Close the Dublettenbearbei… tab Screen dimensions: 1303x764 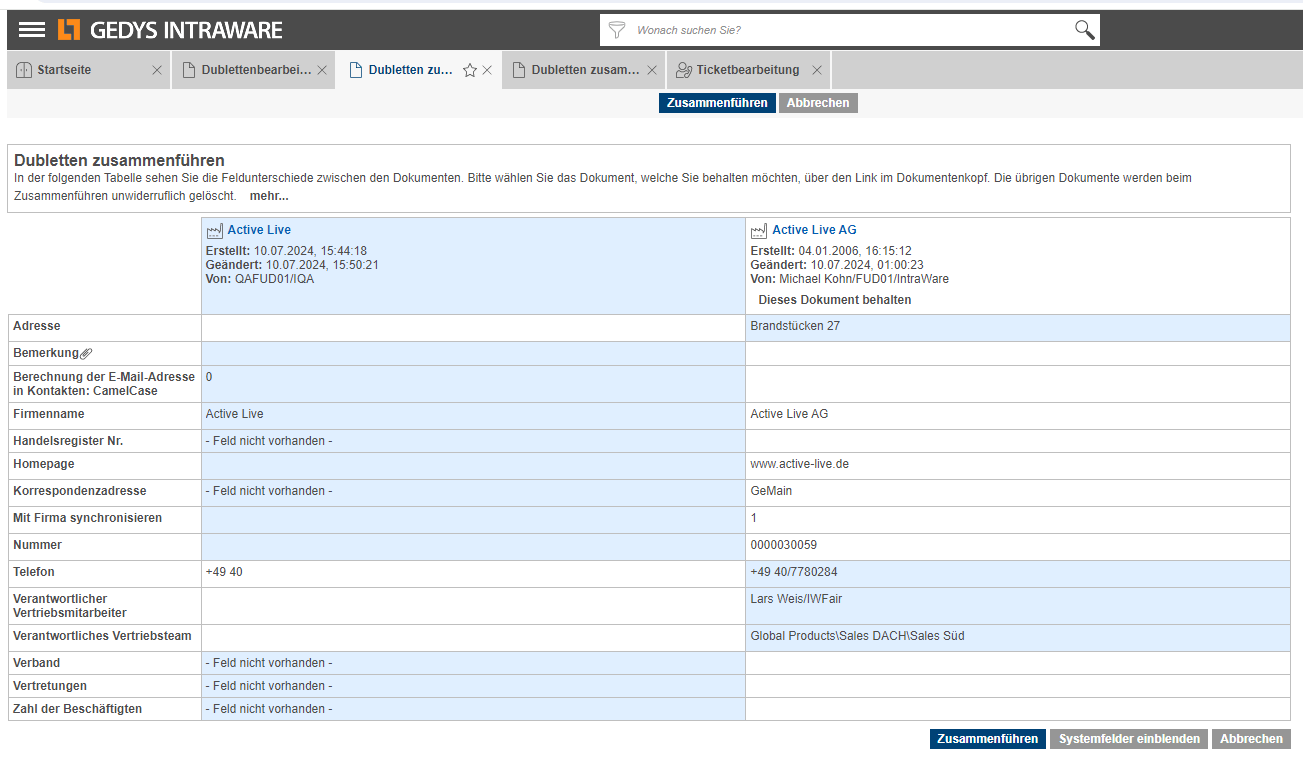(x=322, y=70)
